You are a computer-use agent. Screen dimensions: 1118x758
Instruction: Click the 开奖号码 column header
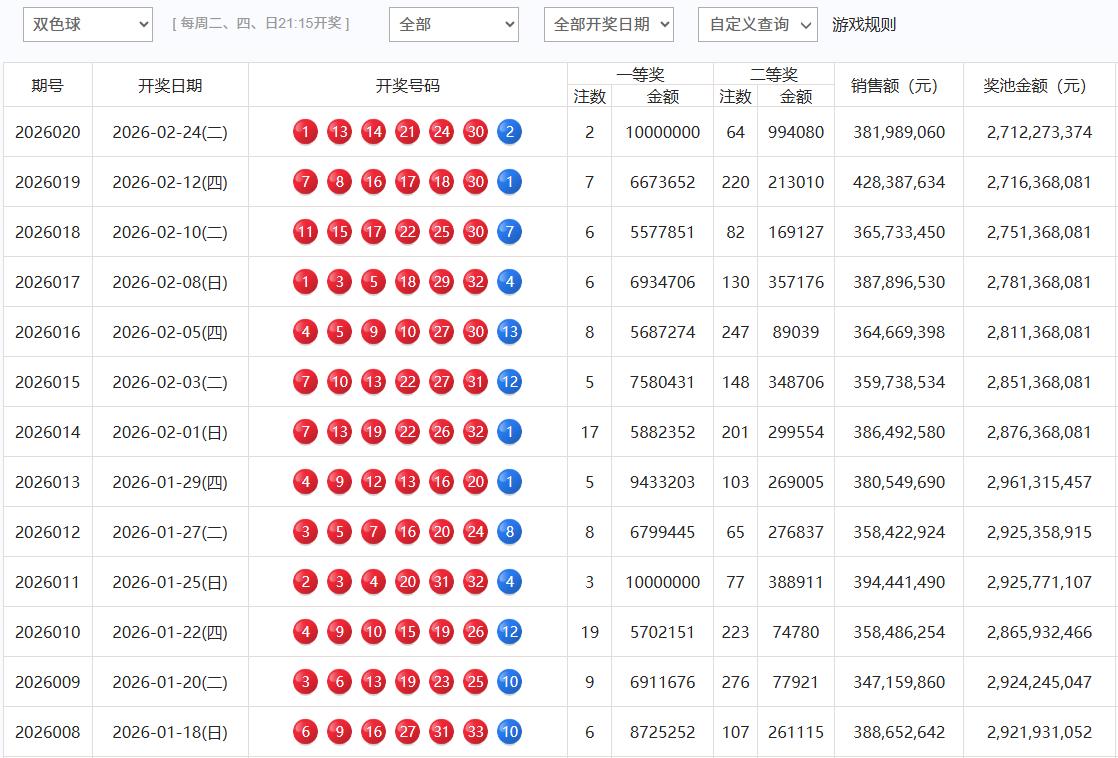pyautogui.click(x=408, y=86)
